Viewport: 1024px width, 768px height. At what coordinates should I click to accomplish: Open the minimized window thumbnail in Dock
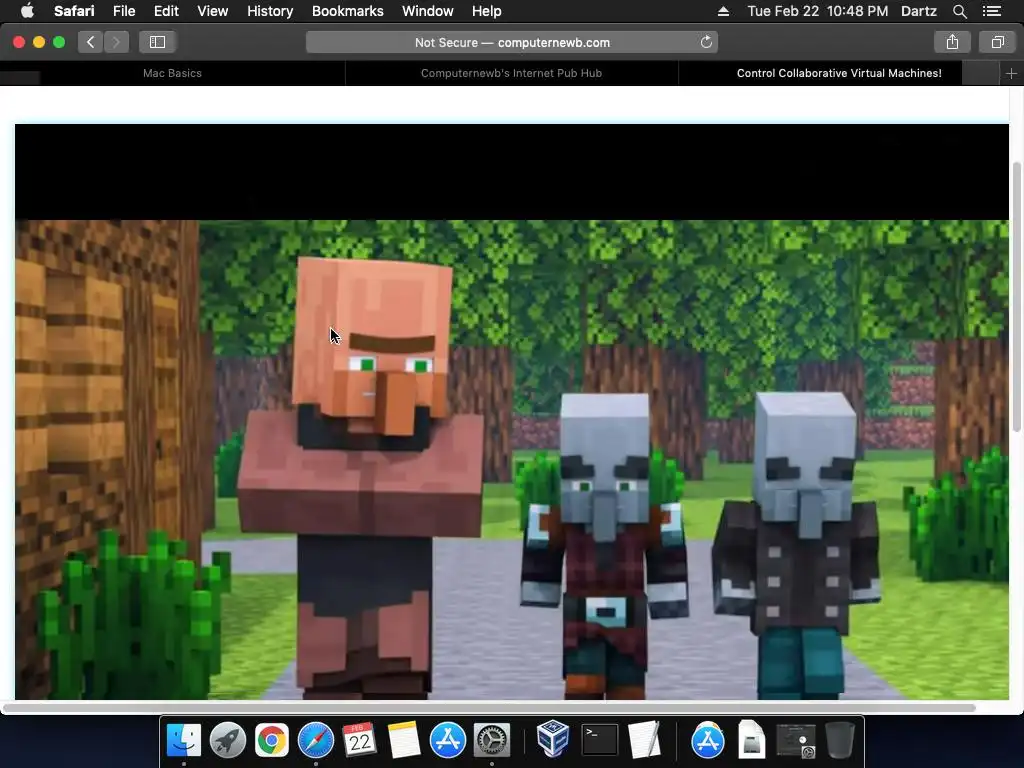click(796, 741)
